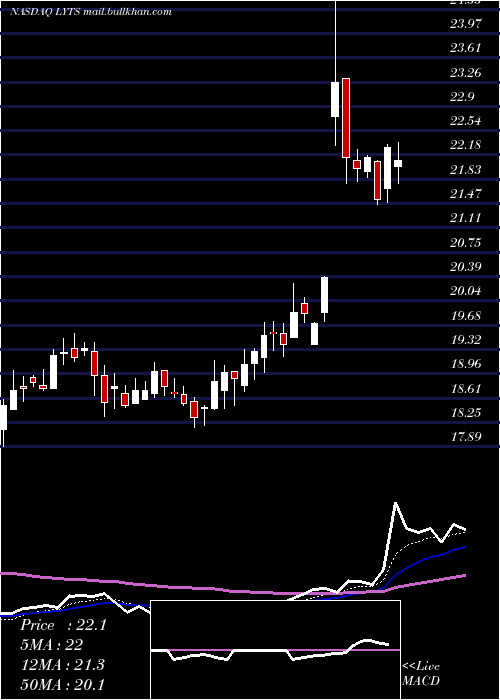Click the 22.9 price axis label
Image resolution: width=500 pixels, height=700 pixels.
pyautogui.click(x=462, y=96)
